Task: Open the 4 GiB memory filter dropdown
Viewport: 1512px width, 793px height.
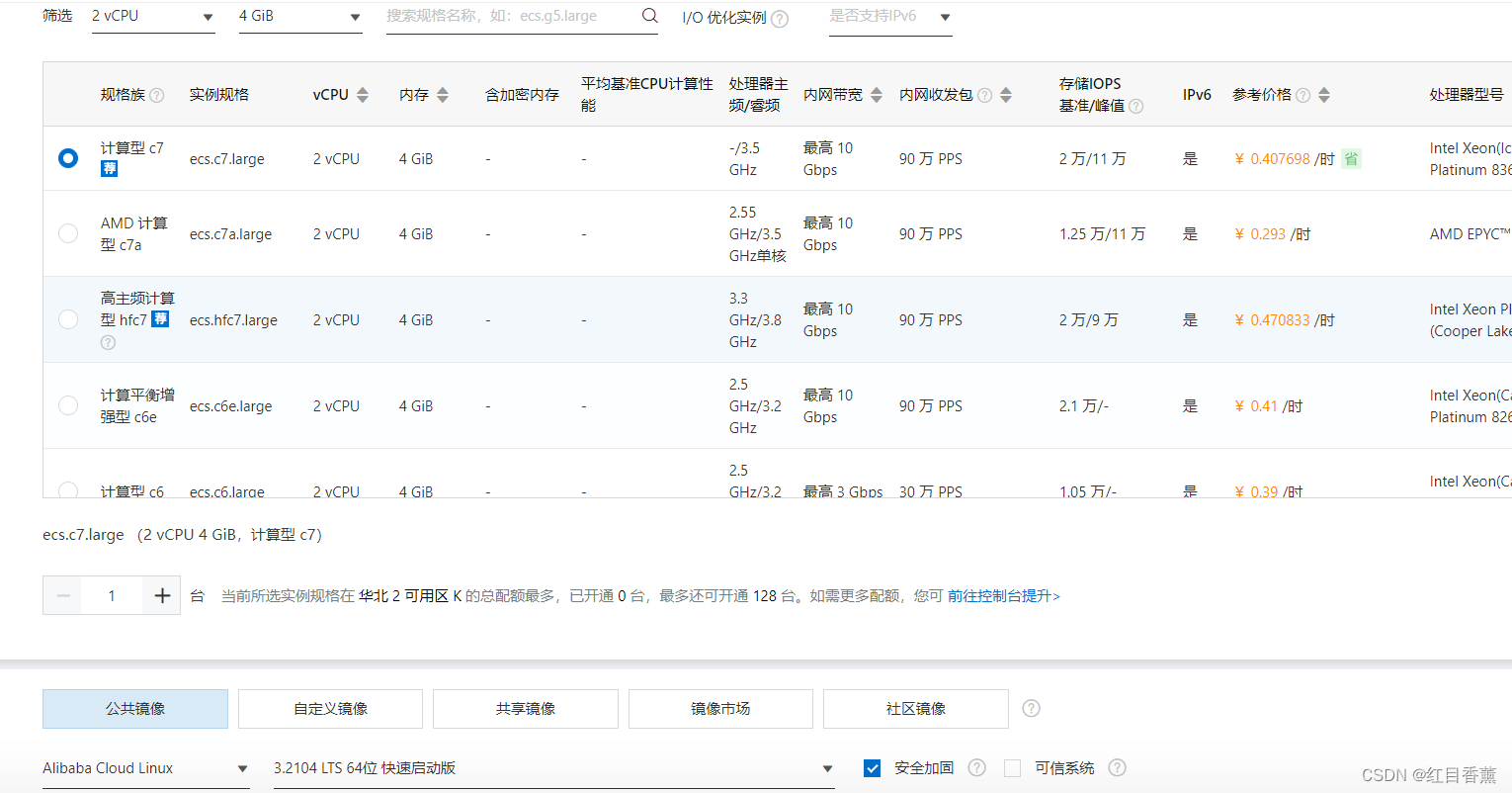Action: pos(300,17)
